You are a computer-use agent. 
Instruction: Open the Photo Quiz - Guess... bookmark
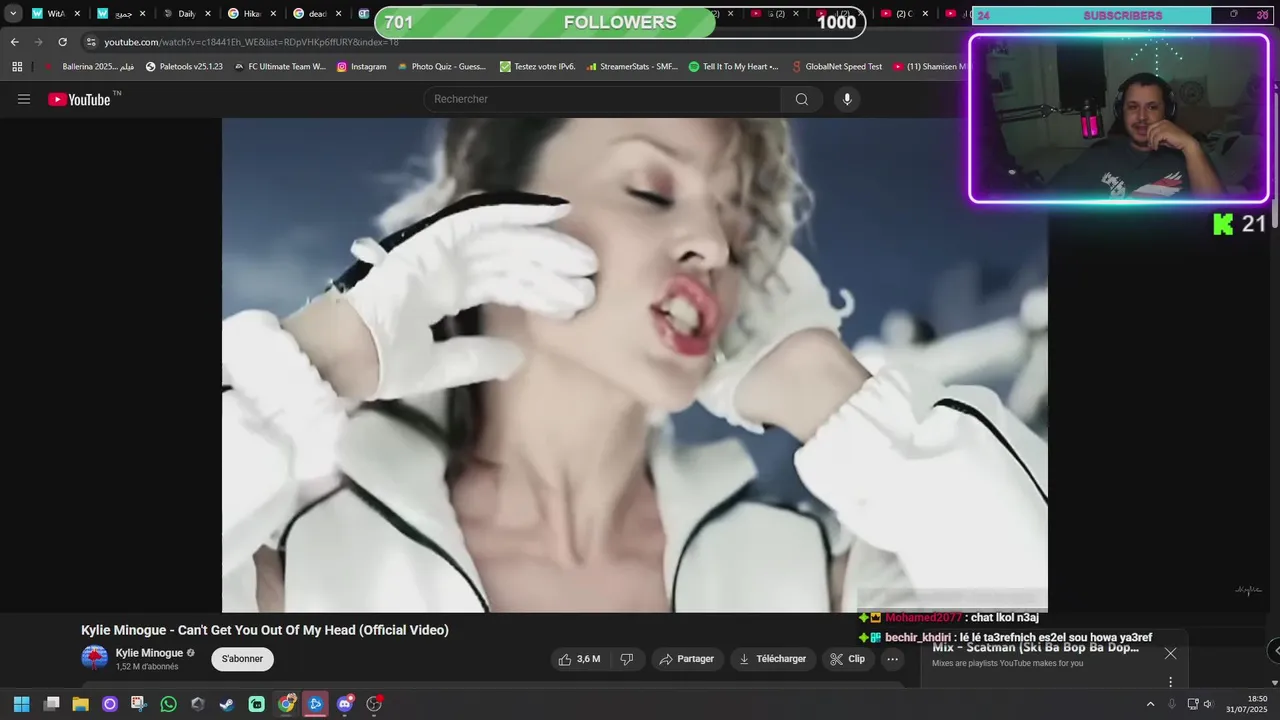pyautogui.click(x=441, y=67)
